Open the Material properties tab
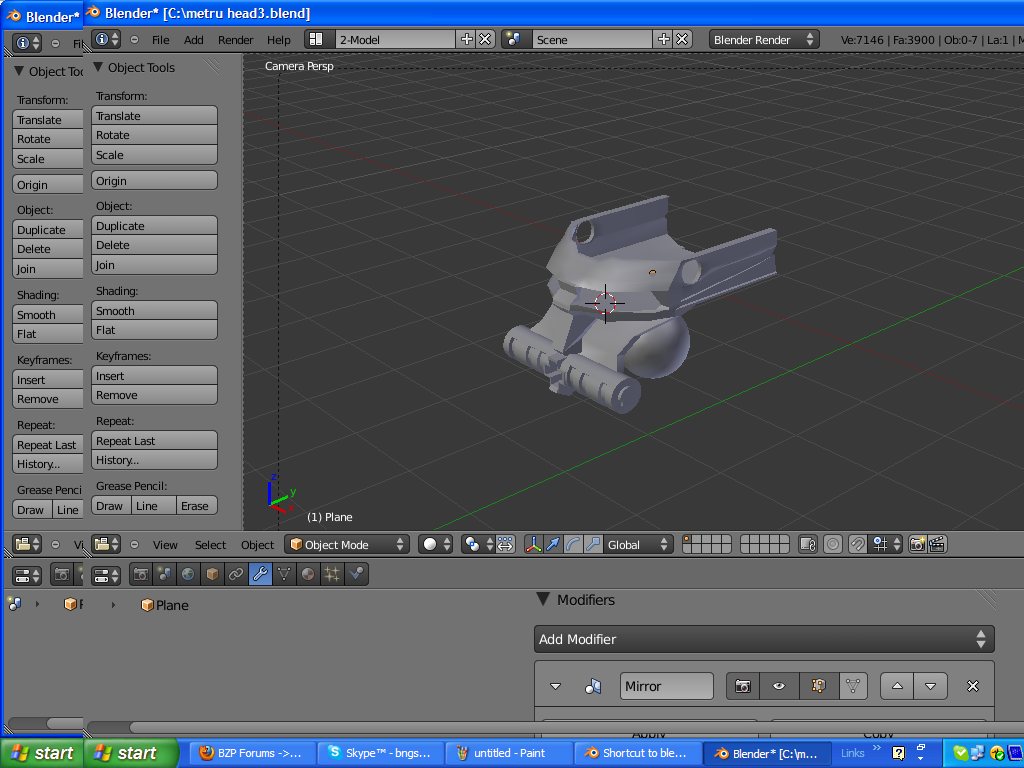 point(308,574)
